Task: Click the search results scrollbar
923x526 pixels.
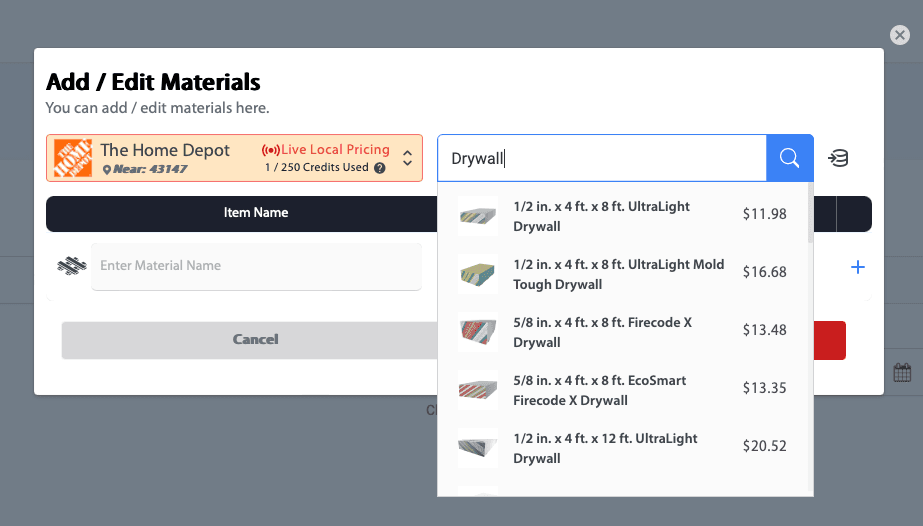Action: pyautogui.click(x=810, y=215)
